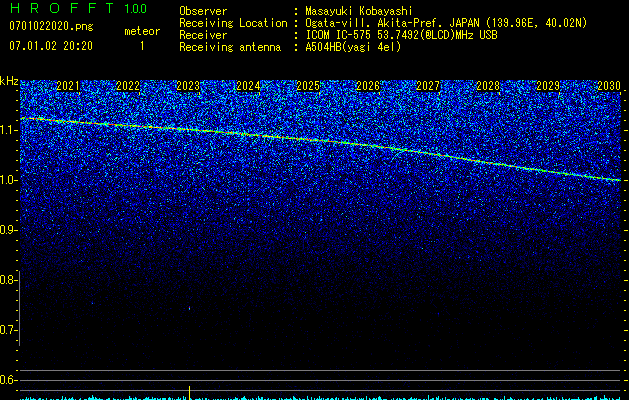The image size is (629, 400).
Task: Click the 0.6 kHz axis label
Action: click(7, 380)
